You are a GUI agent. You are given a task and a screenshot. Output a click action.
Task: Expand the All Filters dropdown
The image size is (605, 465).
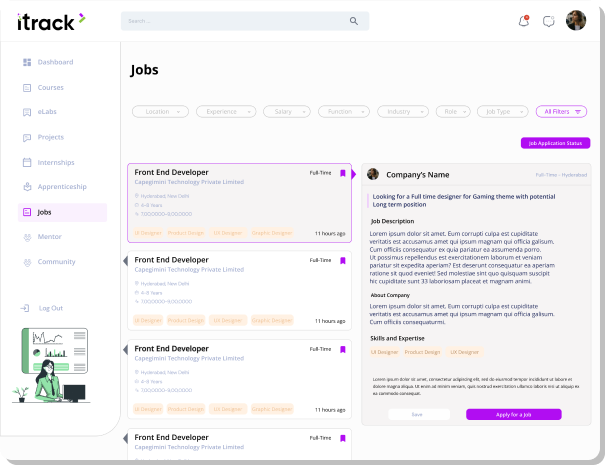(x=561, y=112)
